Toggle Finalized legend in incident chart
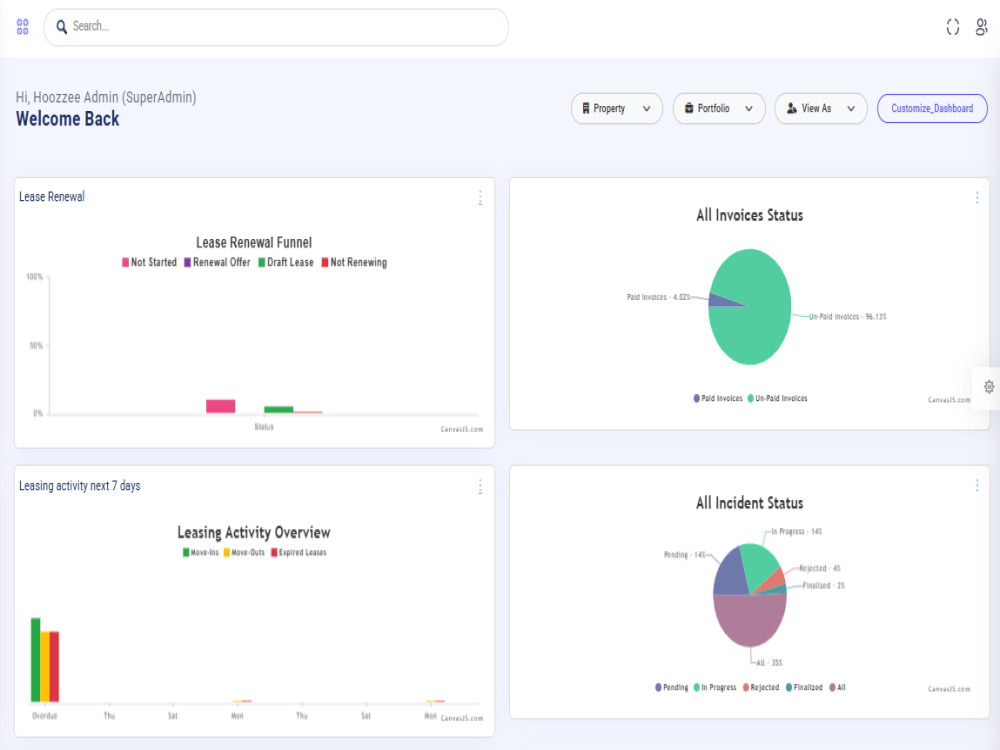 804,687
